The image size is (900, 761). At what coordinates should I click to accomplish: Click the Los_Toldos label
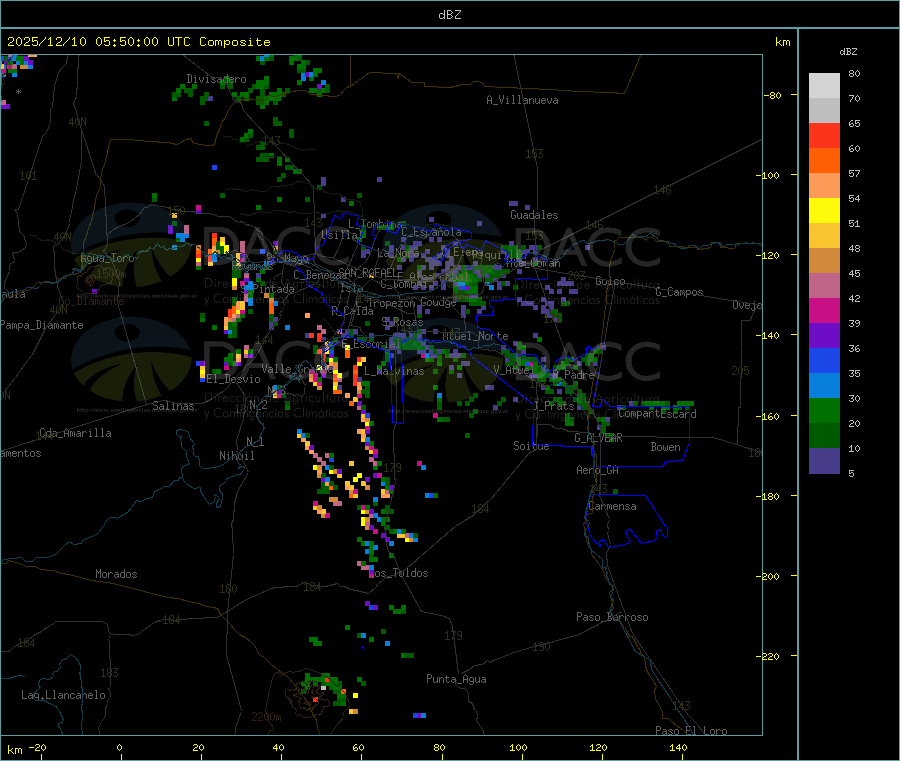[x=399, y=573]
